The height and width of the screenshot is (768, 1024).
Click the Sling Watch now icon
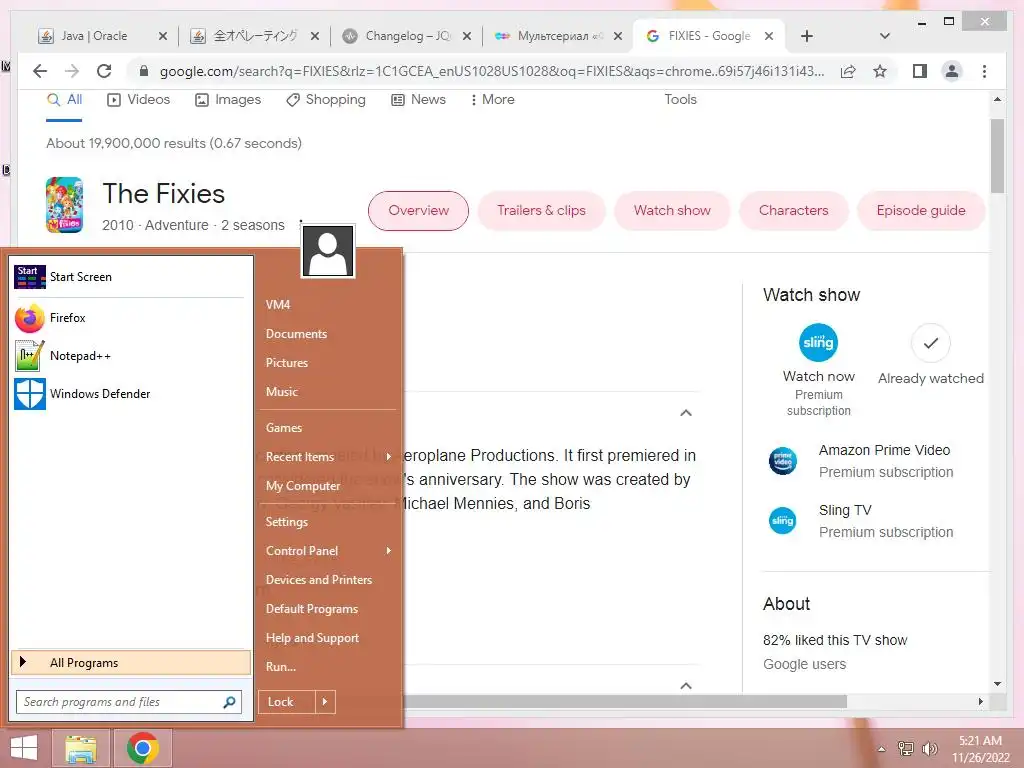coord(818,342)
